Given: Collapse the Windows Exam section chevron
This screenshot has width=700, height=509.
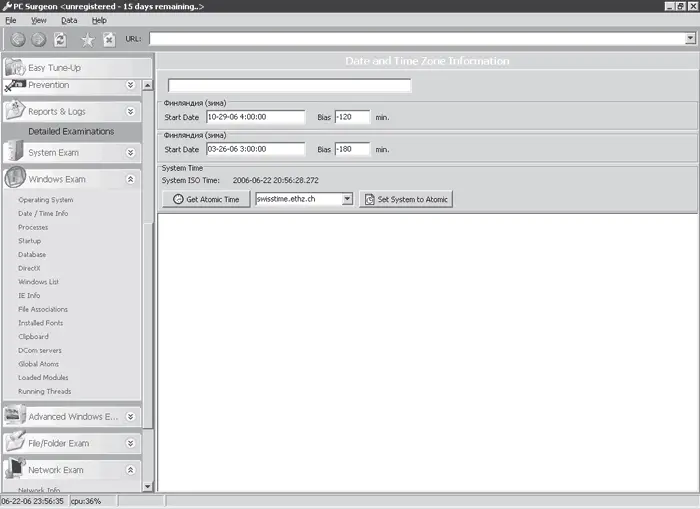Looking at the screenshot, I should click(130, 179).
